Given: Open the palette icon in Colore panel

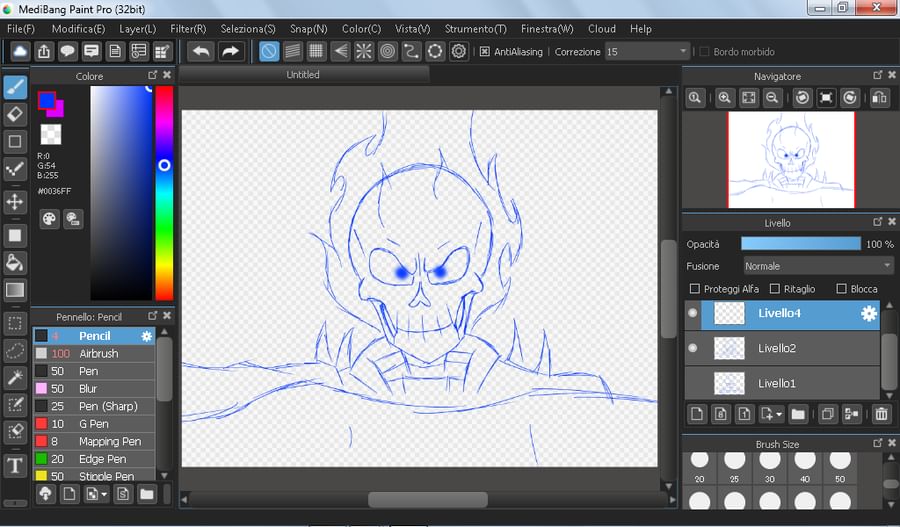Looking at the screenshot, I should point(49,219).
